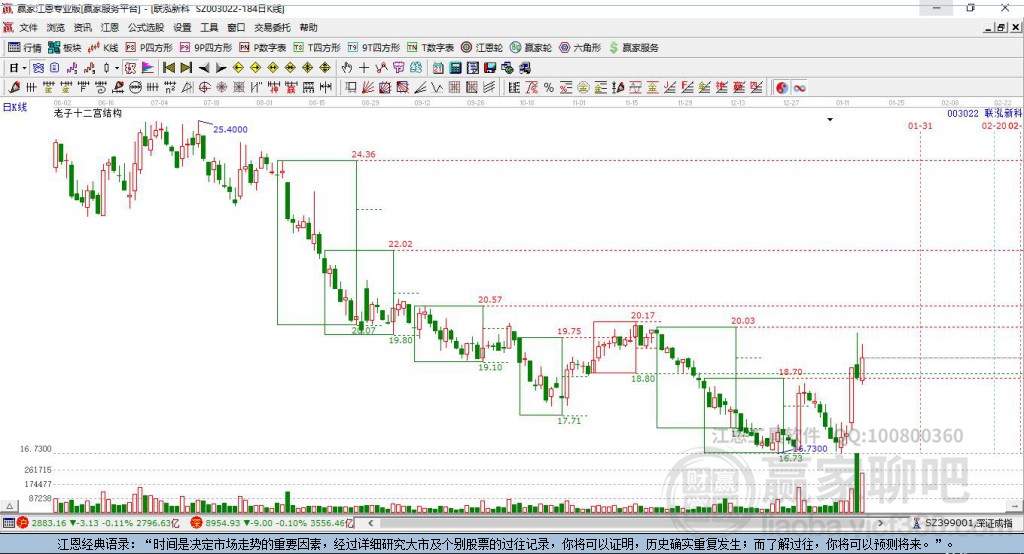Switch to K线 chart view
The width and height of the screenshot is (1024, 554).
click(103, 48)
